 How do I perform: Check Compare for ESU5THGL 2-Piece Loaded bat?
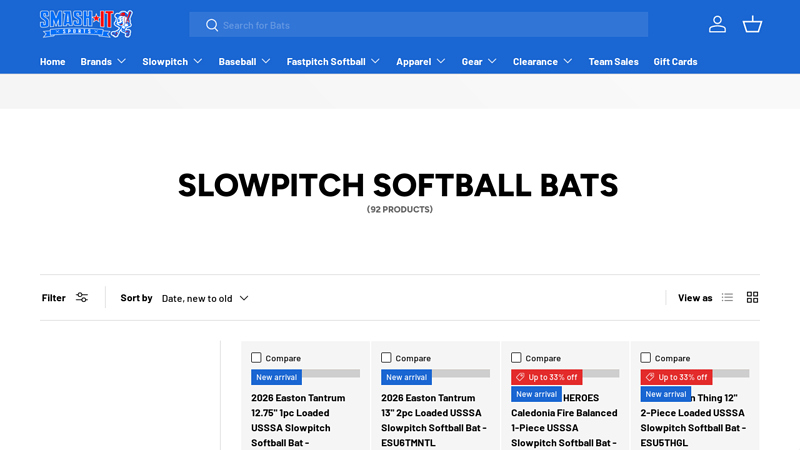coord(645,358)
